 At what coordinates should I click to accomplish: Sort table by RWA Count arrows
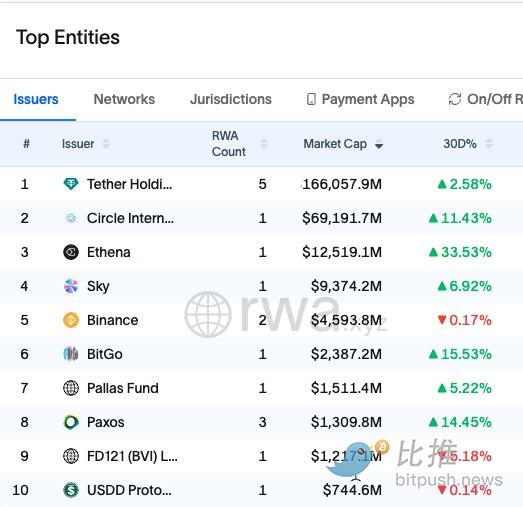coord(264,144)
